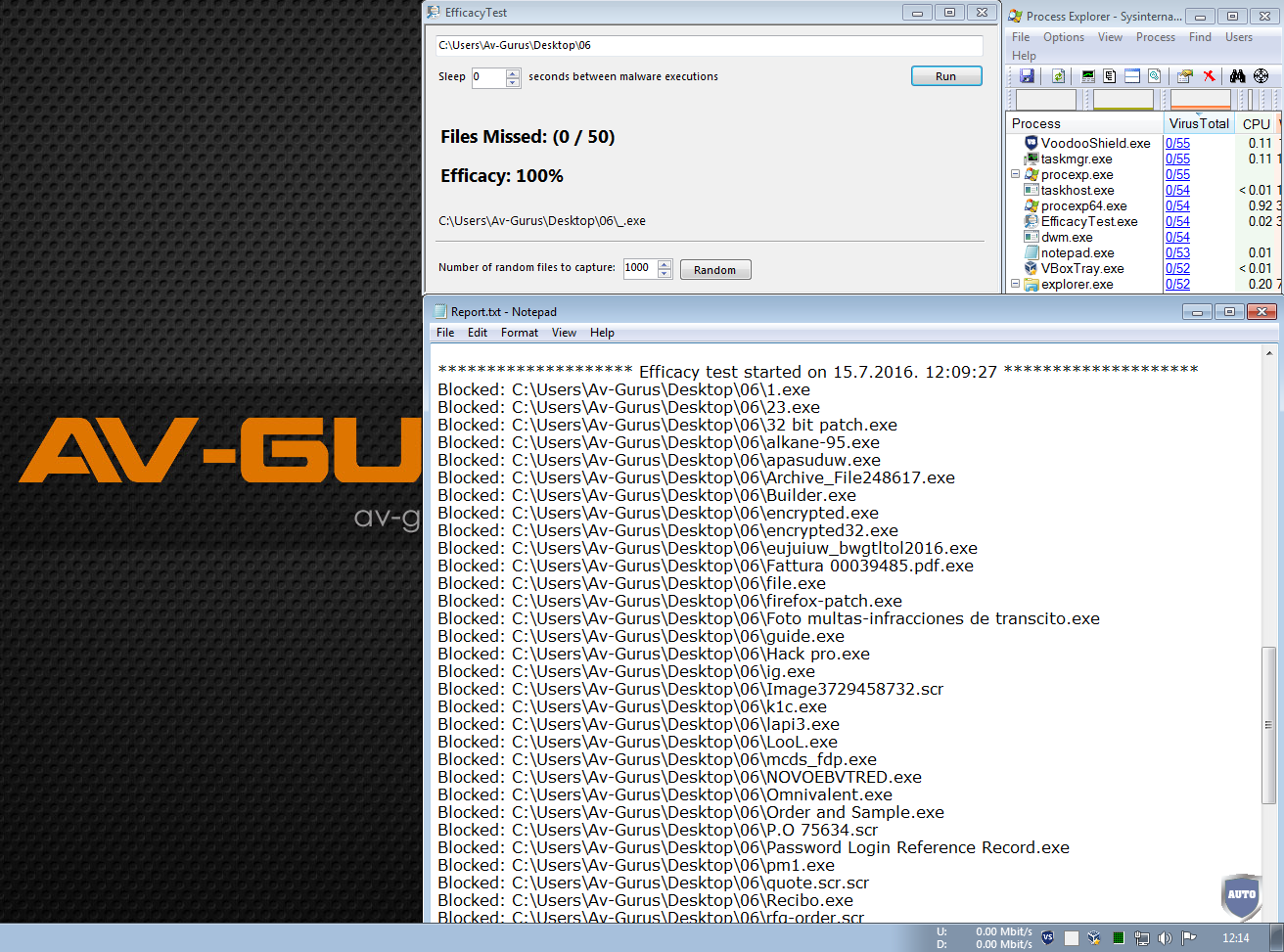
Task: Open the Edit menu in Notepad
Action: coord(478,333)
